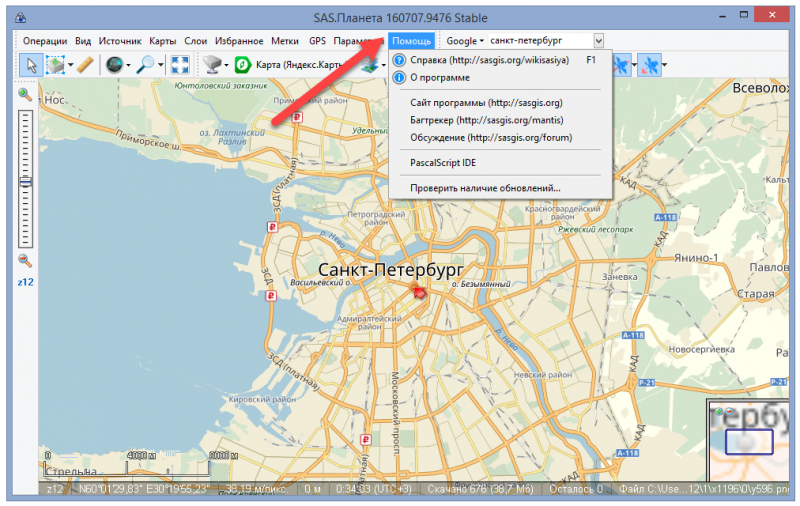The height and width of the screenshot is (506, 800).
Task: Expand search history combo box arrow
Action: pos(598,40)
